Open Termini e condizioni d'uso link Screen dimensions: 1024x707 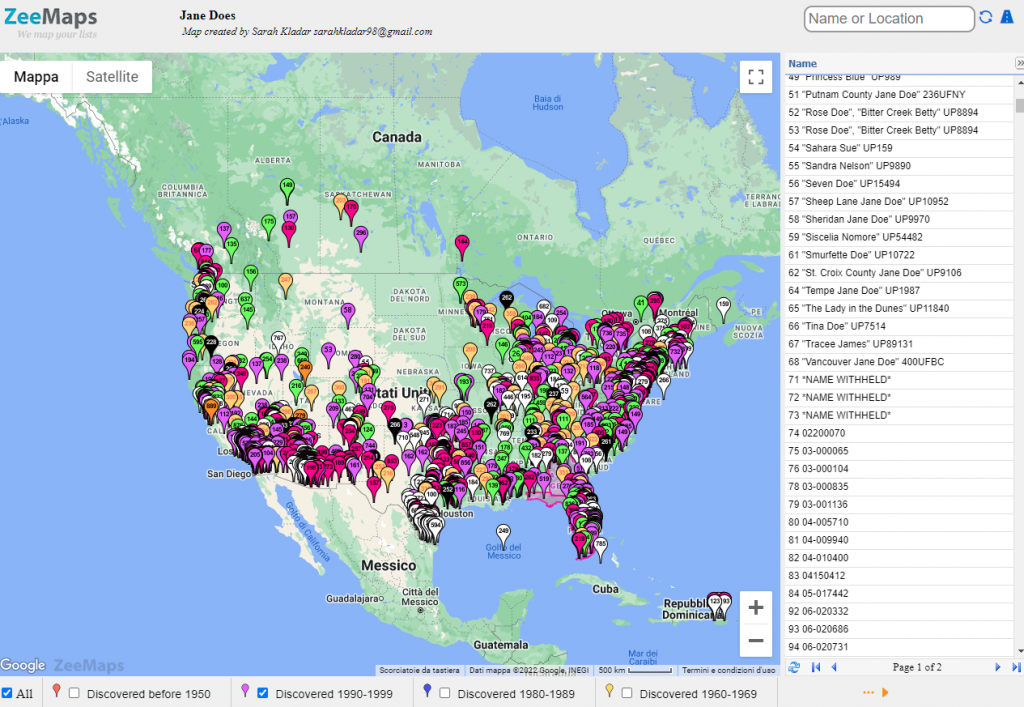[728, 670]
